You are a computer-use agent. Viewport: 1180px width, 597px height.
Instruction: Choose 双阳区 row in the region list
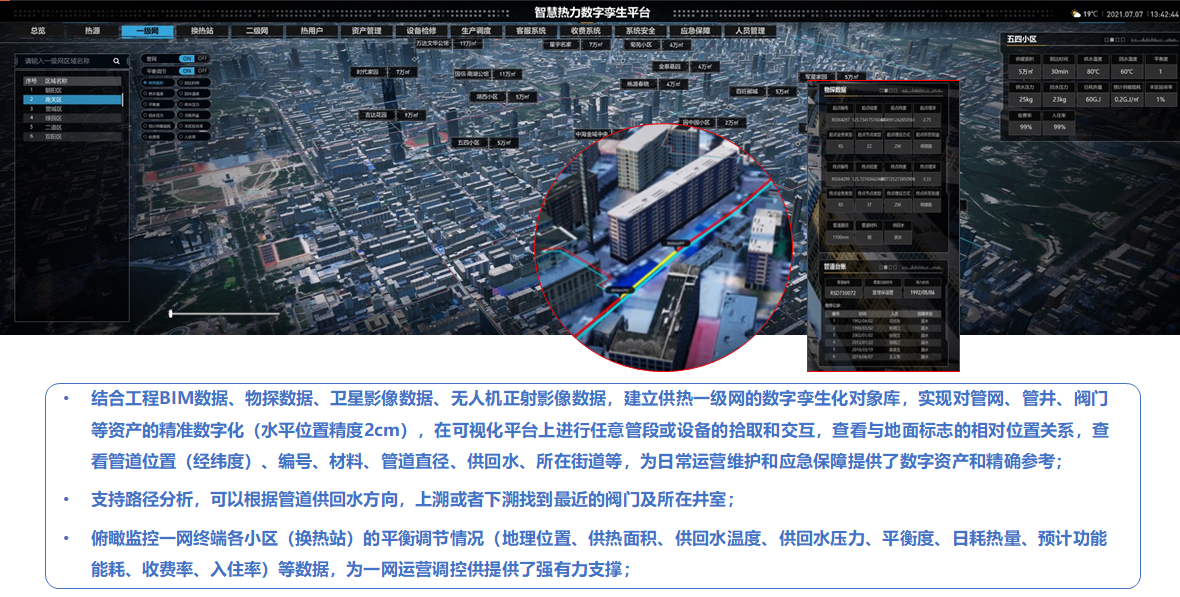coord(54,136)
